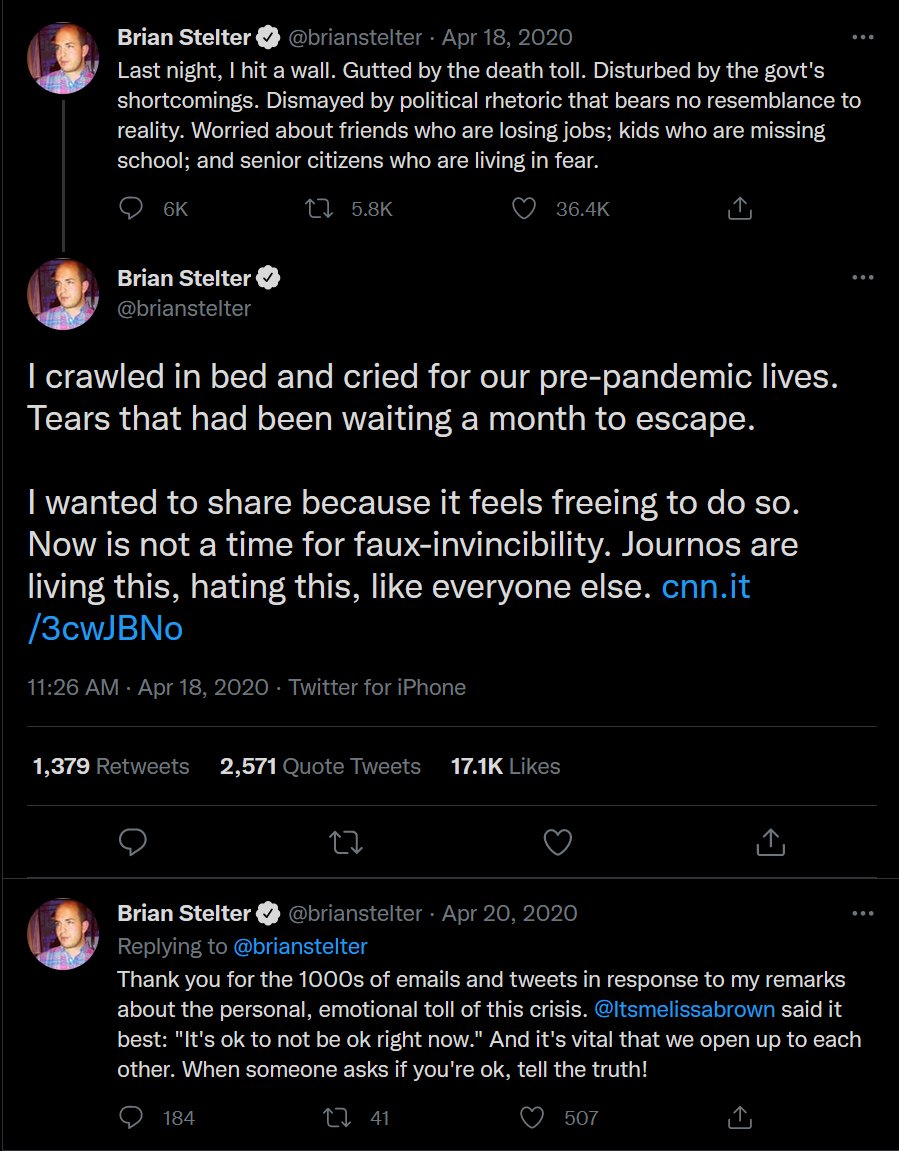
Task: Reply to the Apr 18 first tweet
Action: 131,209
